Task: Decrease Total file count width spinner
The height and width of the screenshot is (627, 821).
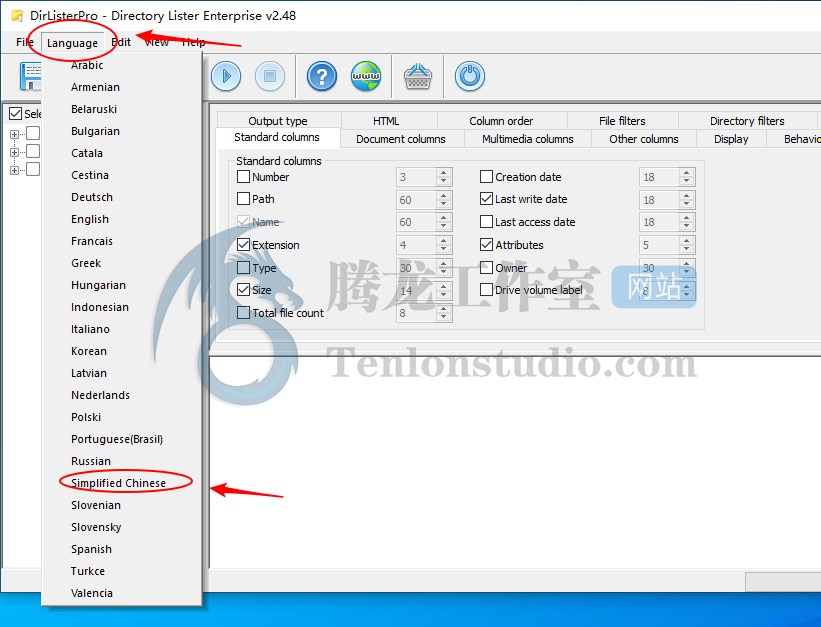Action: click(x=443, y=317)
